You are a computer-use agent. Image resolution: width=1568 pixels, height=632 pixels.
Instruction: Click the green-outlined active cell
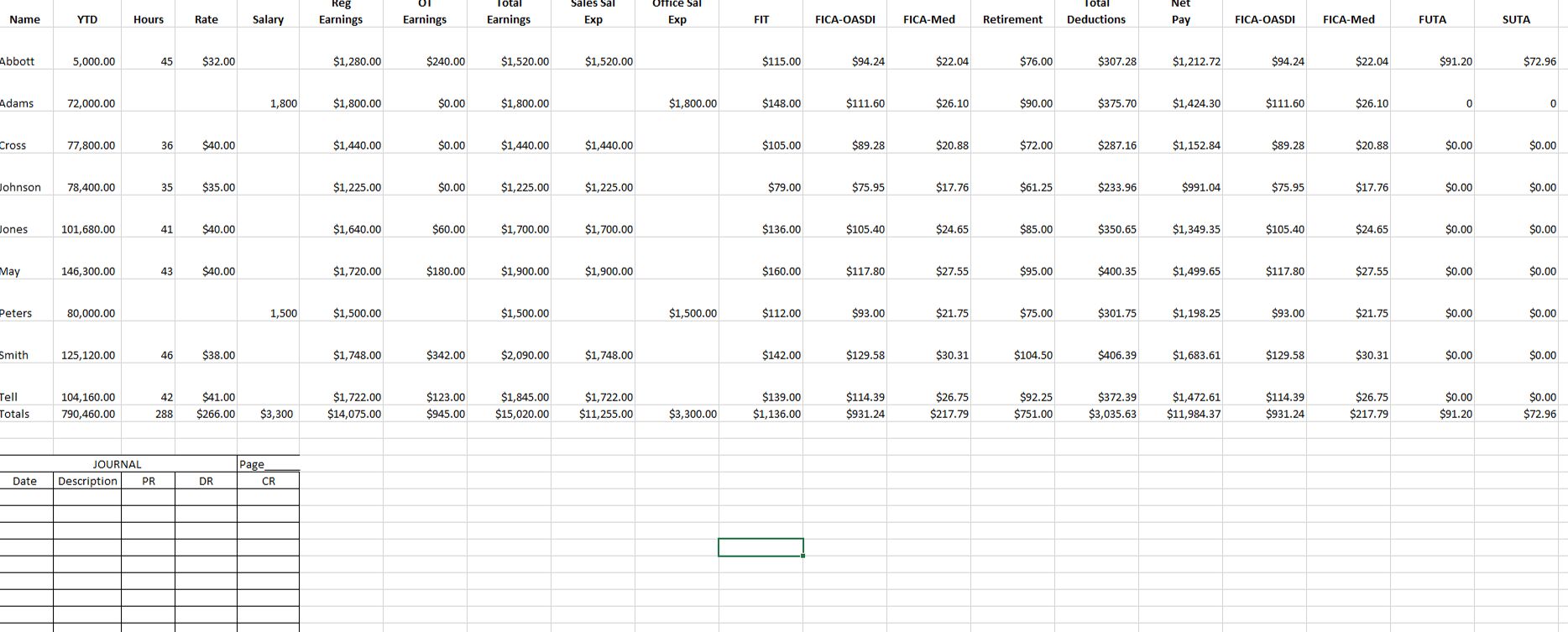[761, 547]
